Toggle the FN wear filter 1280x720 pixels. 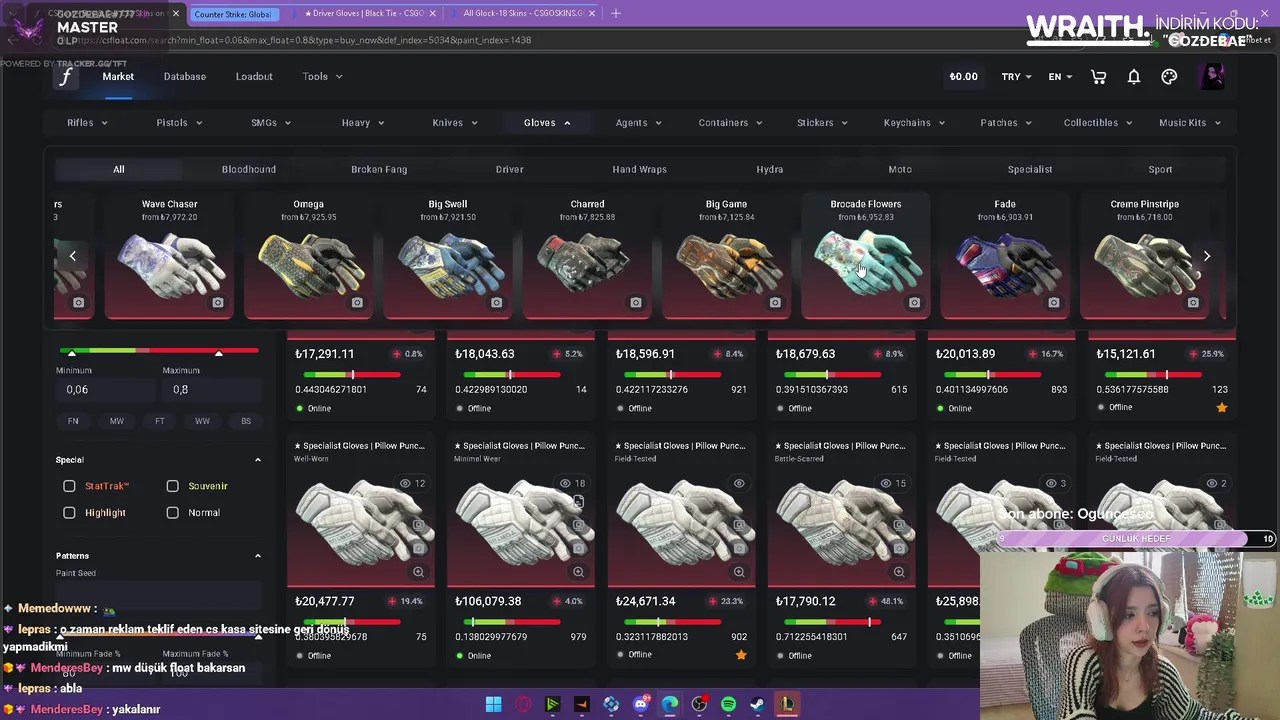click(x=73, y=421)
